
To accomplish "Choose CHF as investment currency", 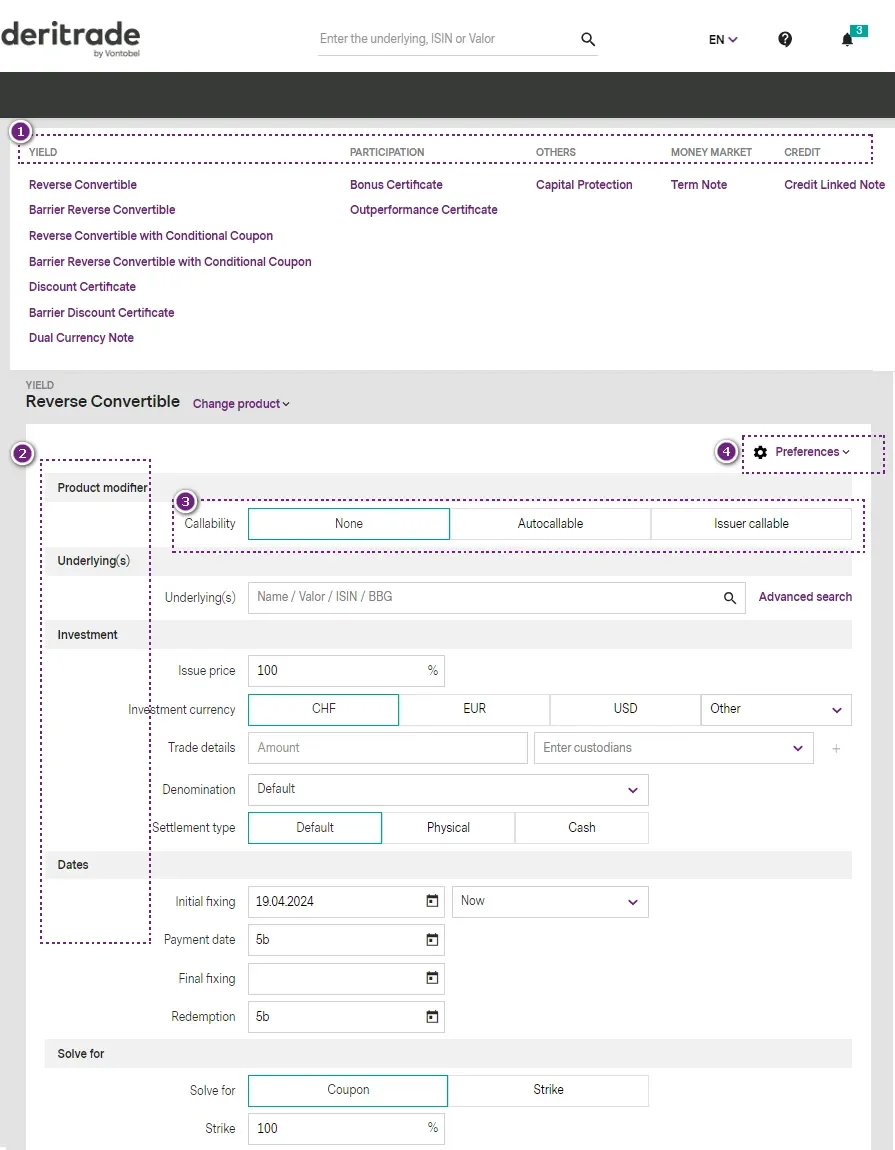I will click(x=324, y=709).
